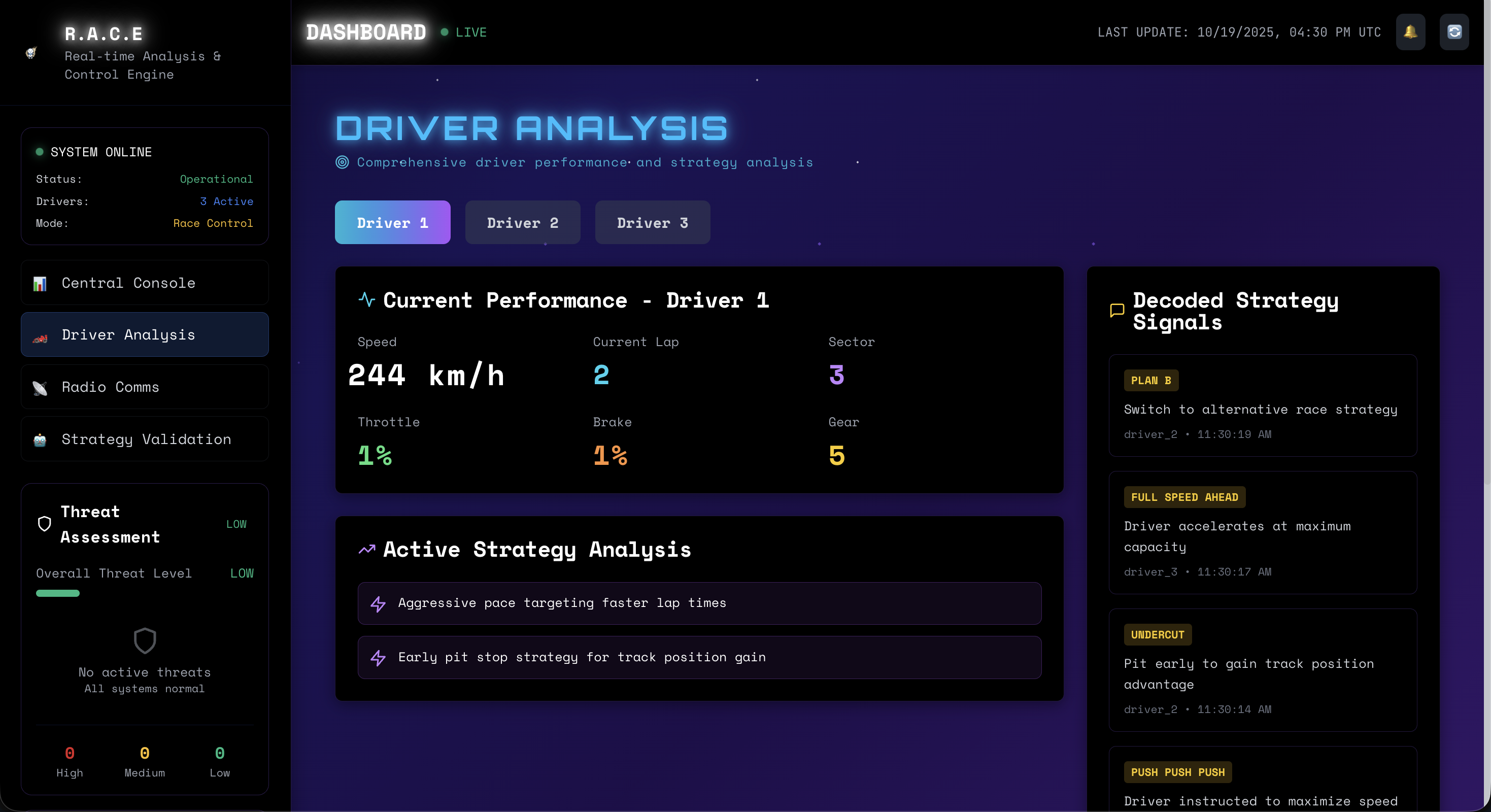
Task: Switch to the Driver 2 tab
Action: click(x=522, y=222)
